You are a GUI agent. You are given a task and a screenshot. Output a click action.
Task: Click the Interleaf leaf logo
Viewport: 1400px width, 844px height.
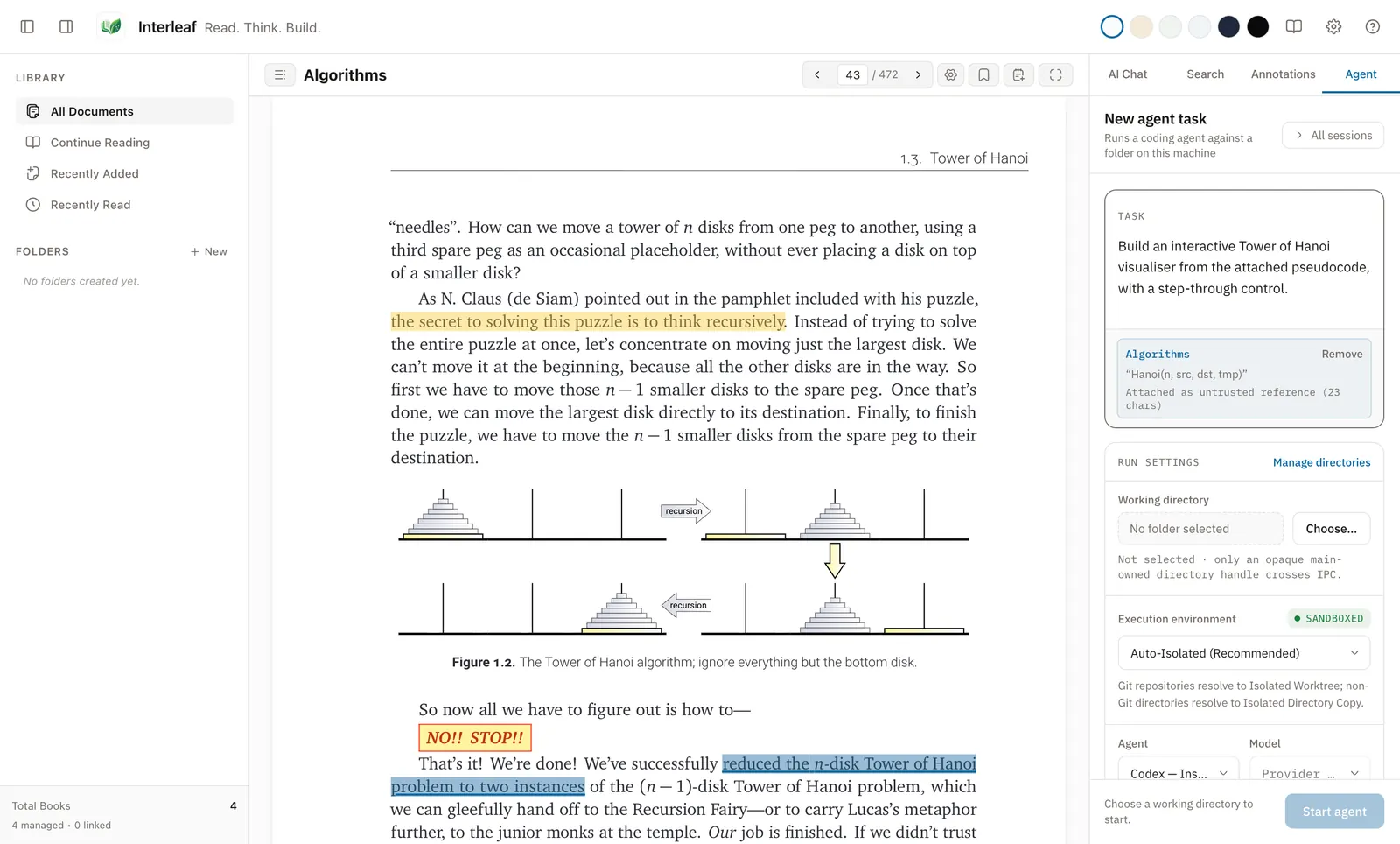[111, 27]
